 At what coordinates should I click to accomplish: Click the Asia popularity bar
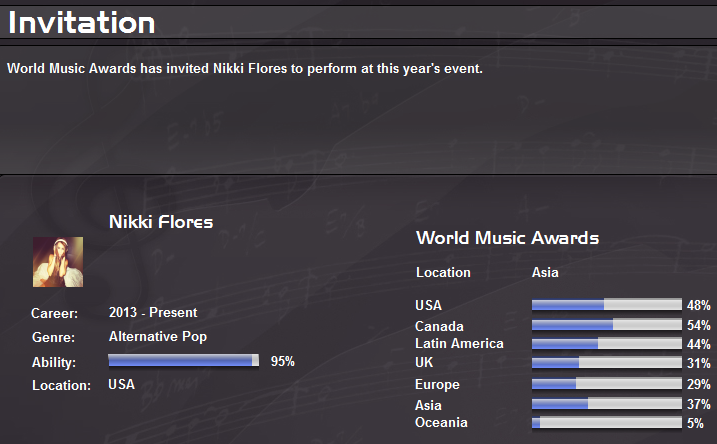pyautogui.click(x=606, y=404)
